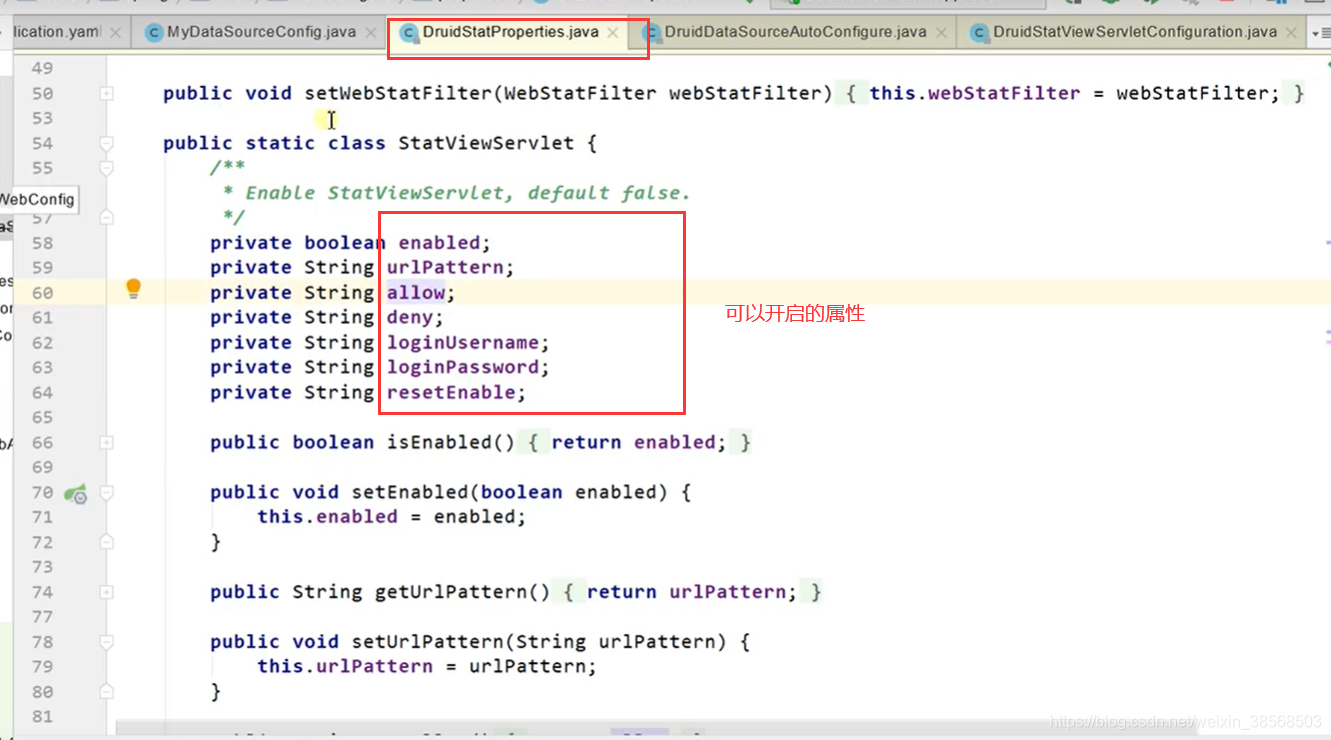This screenshot has width=1331, height=740.
Task: Click the highlighted 'allow' field name
Action: click(415, 293)
